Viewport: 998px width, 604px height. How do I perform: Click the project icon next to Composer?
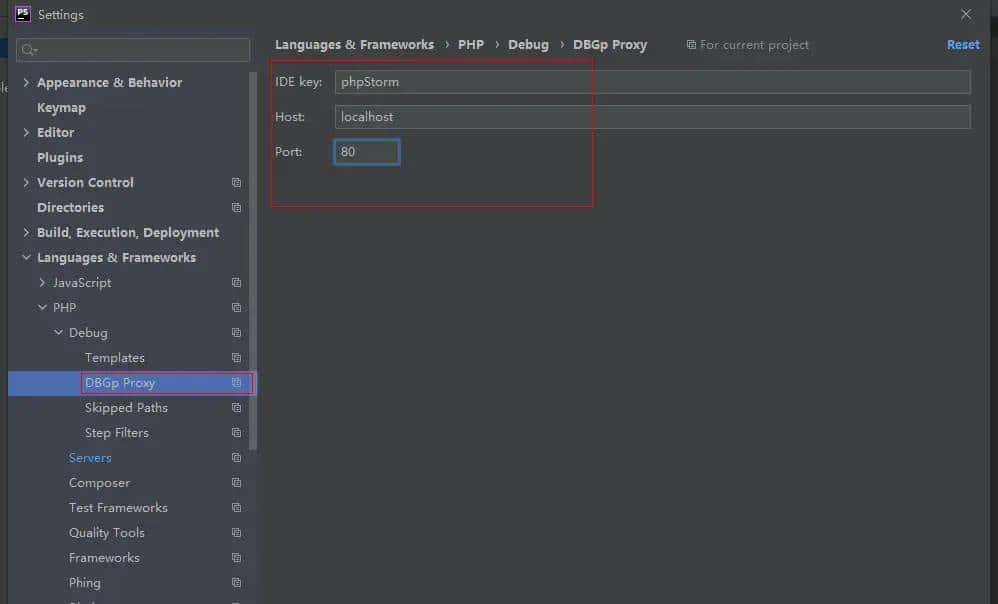tap(236, 482)
